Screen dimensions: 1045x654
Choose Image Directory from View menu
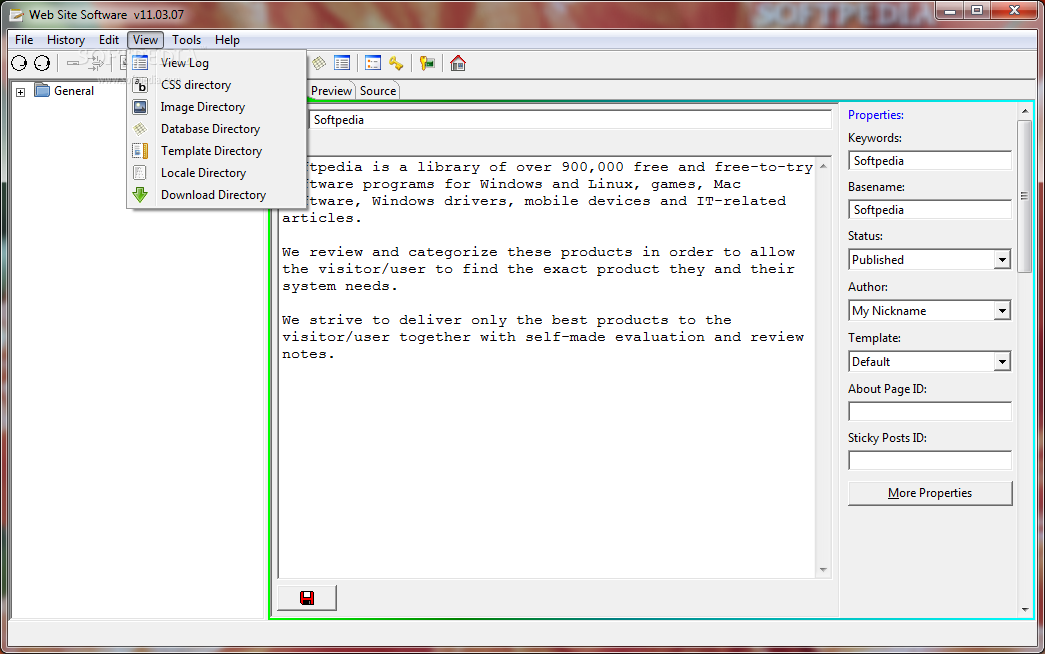(217, 107)
